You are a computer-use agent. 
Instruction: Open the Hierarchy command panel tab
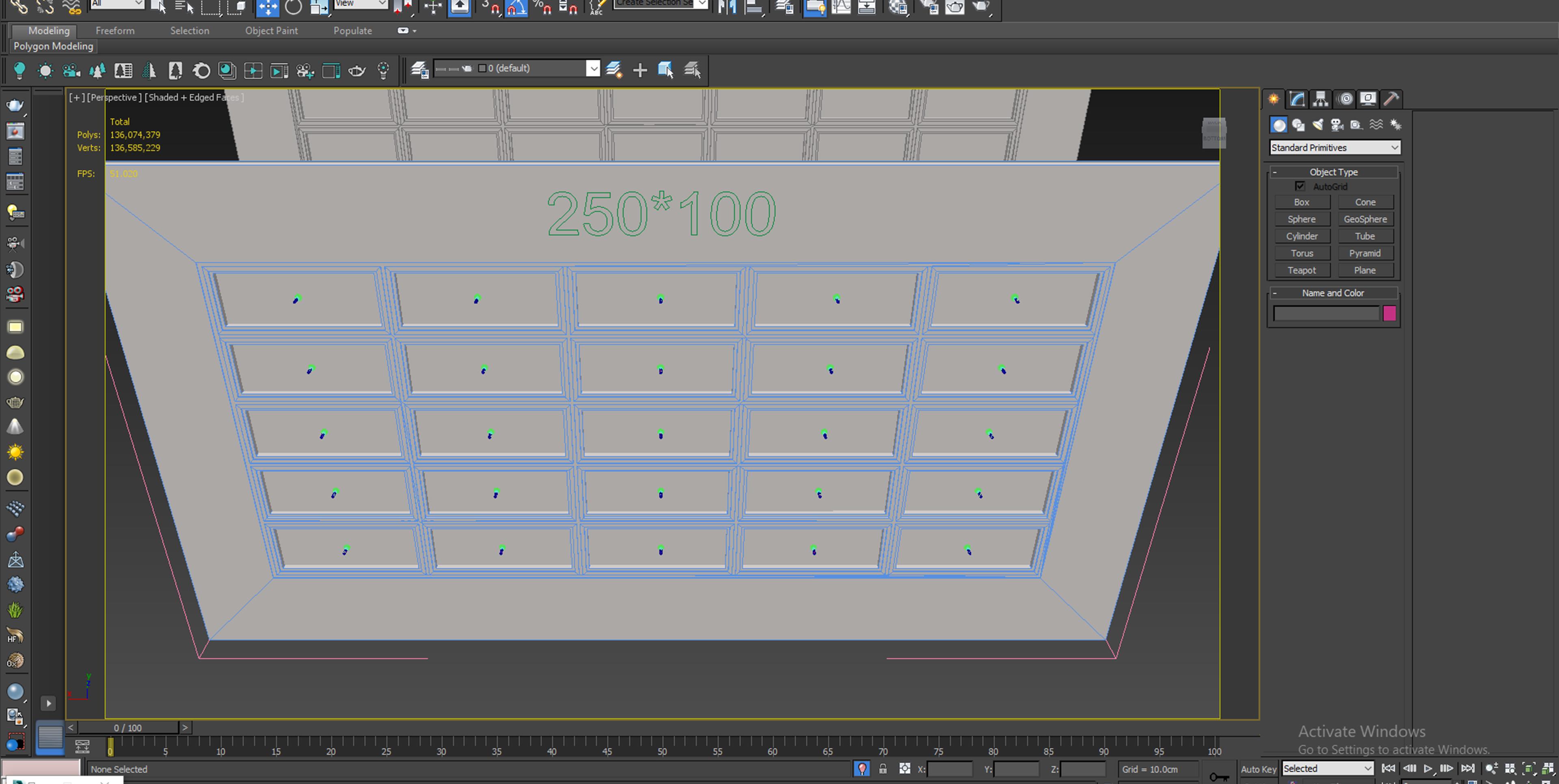pos(1321,99)
